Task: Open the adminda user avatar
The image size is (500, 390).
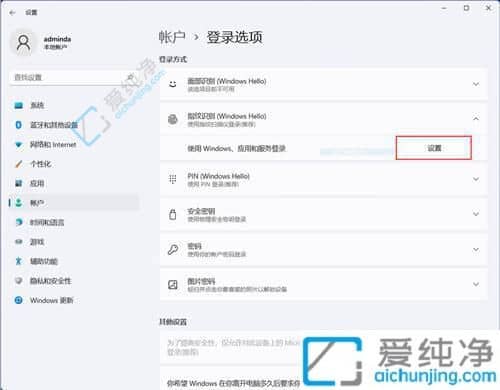Action: coord(23,43)
